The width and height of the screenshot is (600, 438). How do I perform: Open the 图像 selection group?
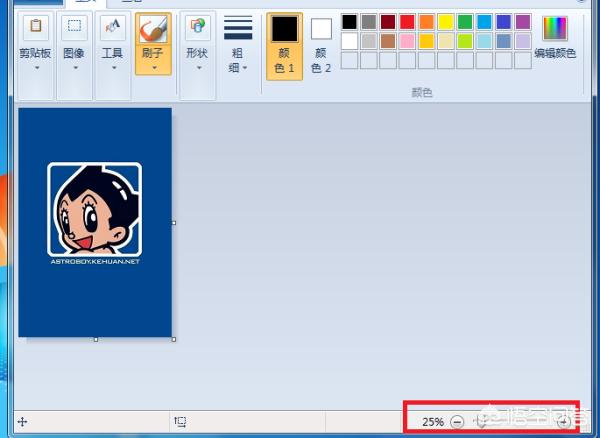pyautogui.click(x=74, y=55)
